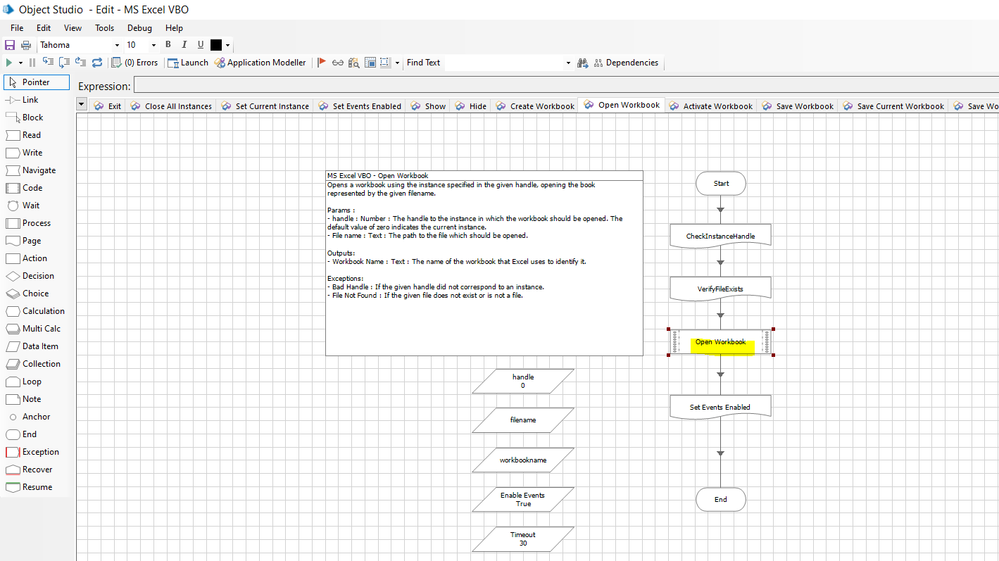Click the full screen view icon
This screenshot has width=999, height=561.
(370, 62)
